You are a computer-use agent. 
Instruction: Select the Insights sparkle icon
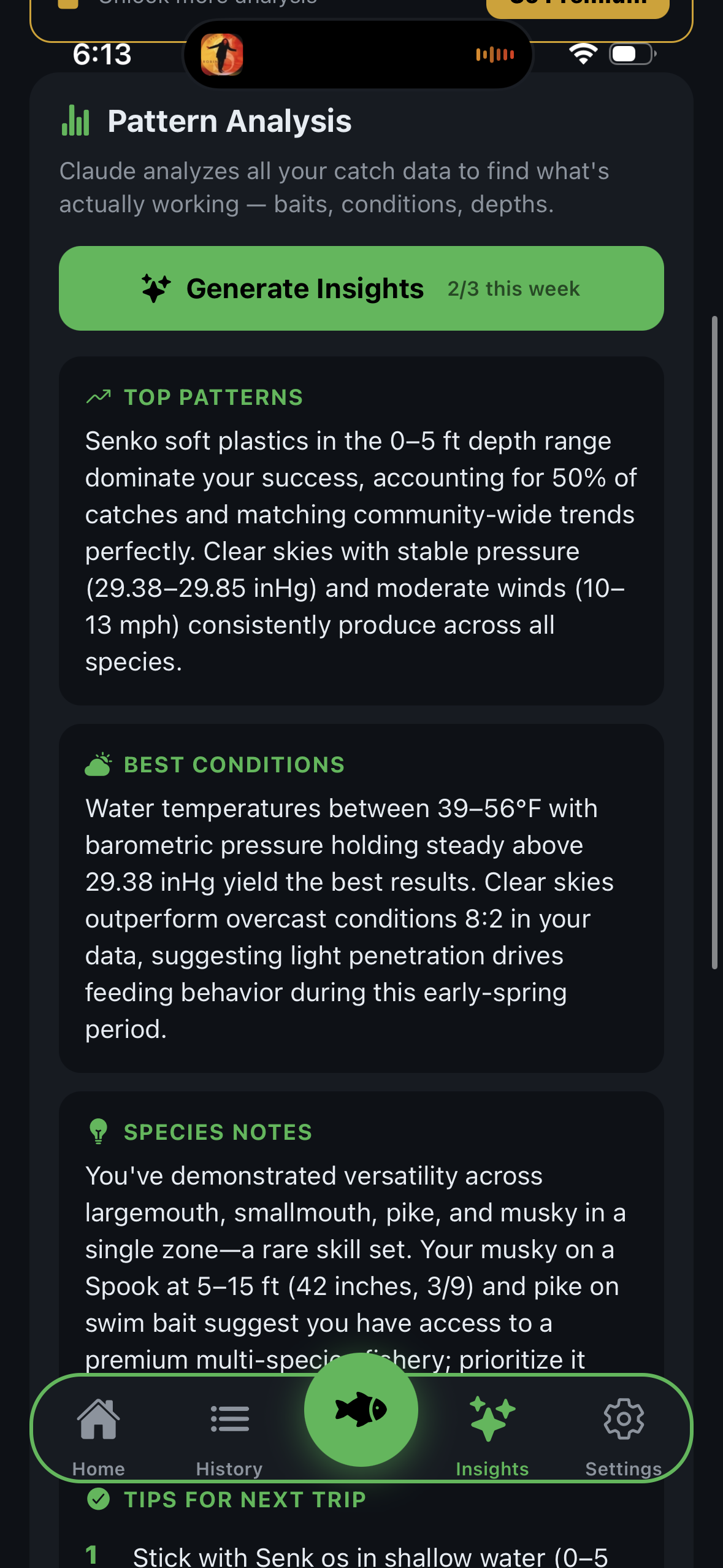[x=492, y=1419]
